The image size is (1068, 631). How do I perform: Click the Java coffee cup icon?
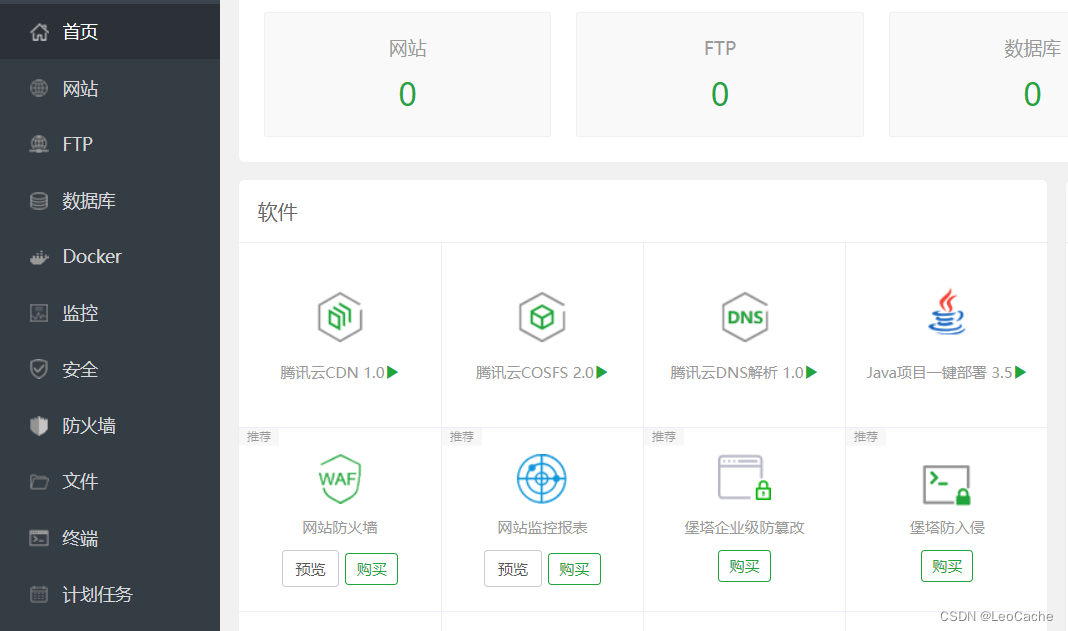[x=947, y=311]
